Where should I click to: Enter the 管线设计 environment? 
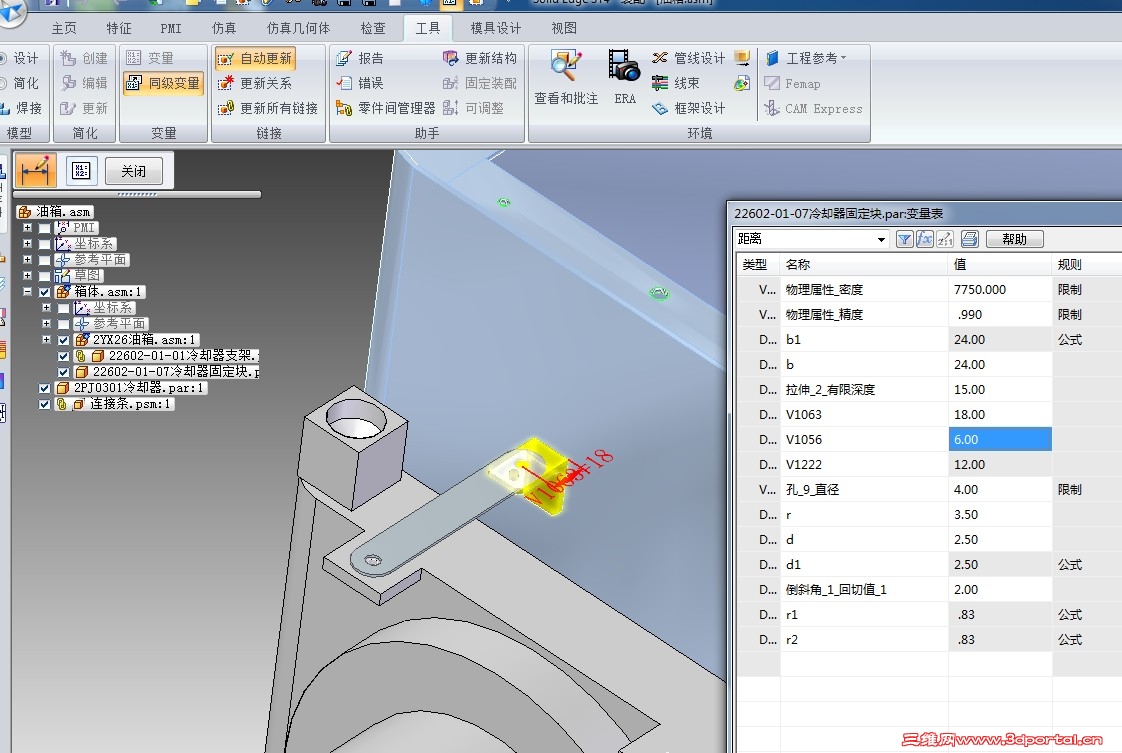688,58
